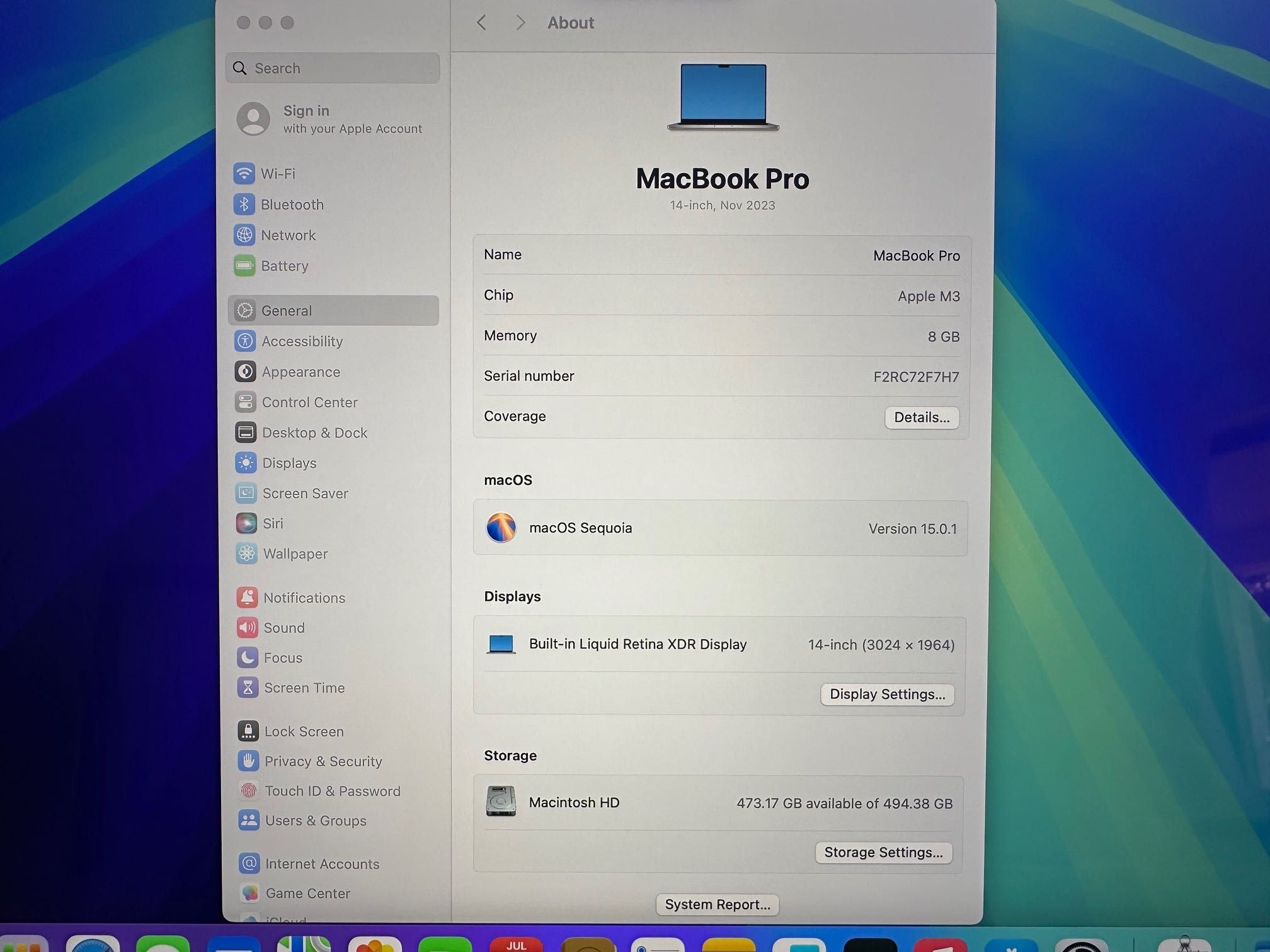This screenshot has height=952, width=1270.
Task: Click the 14-inch, Nov 2023 subtitle
Action: 723,205
